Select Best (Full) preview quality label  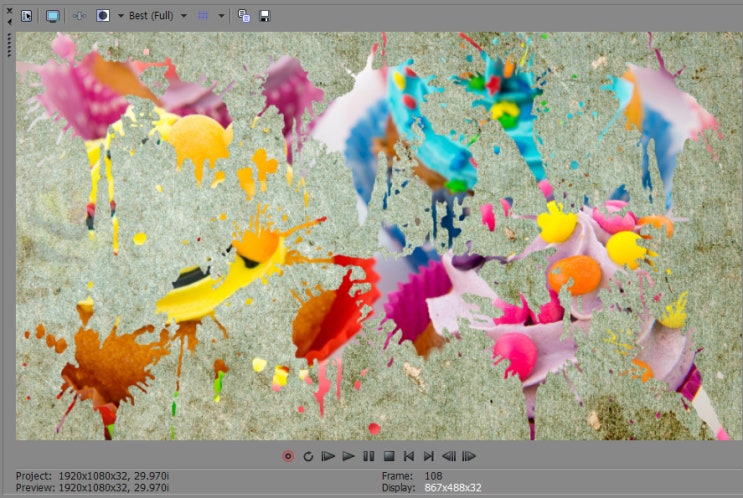(151, 16)
